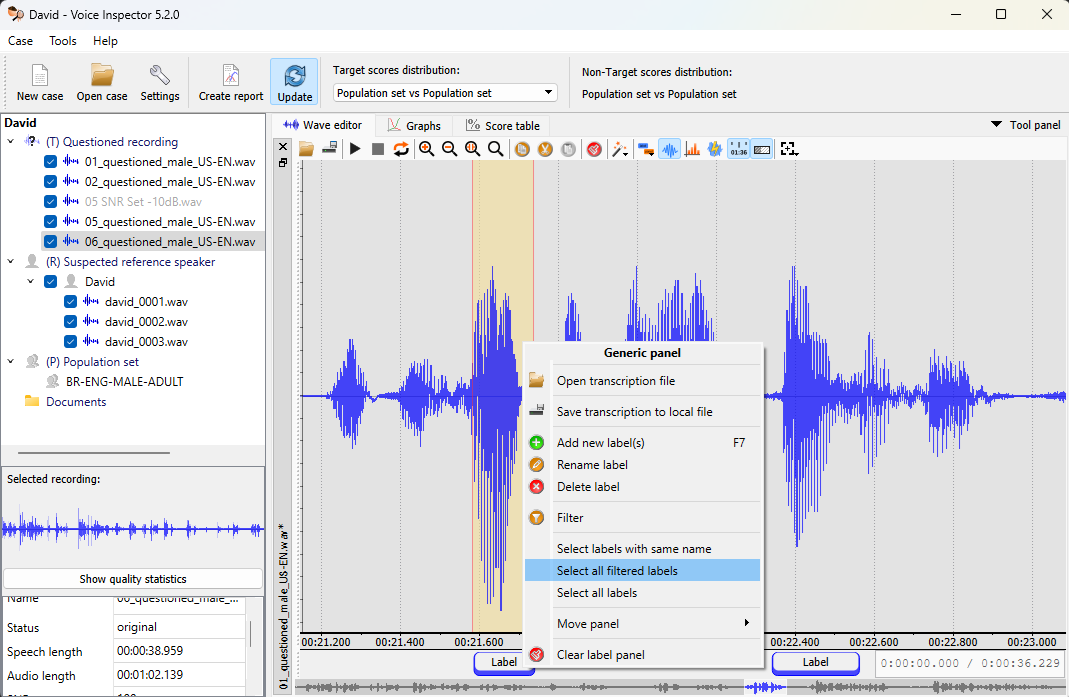Expand the Tool panel dropdown
This screenshot has height=697, width=1069.
(1026, 125)
